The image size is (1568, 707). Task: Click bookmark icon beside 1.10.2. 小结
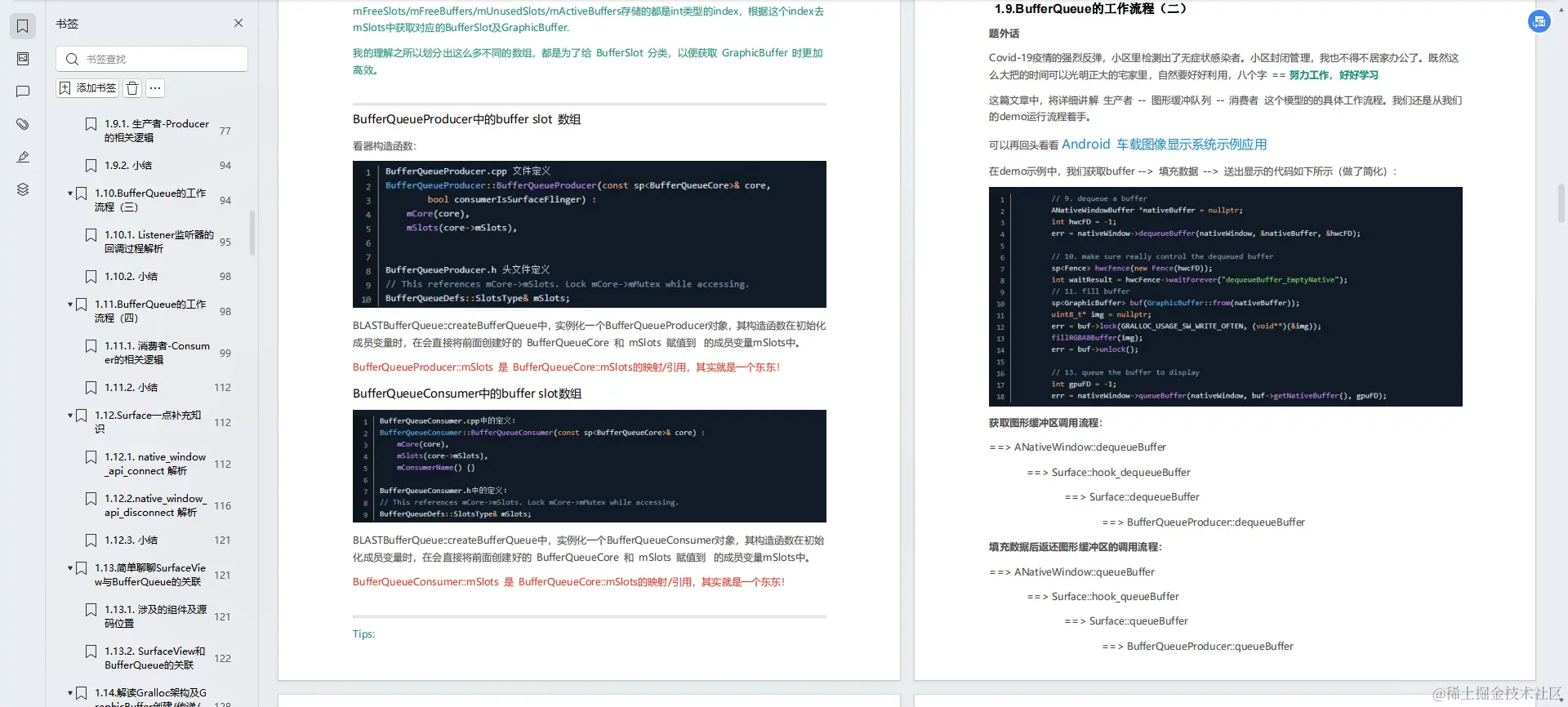pyautogui.click(x=91, y=276)
